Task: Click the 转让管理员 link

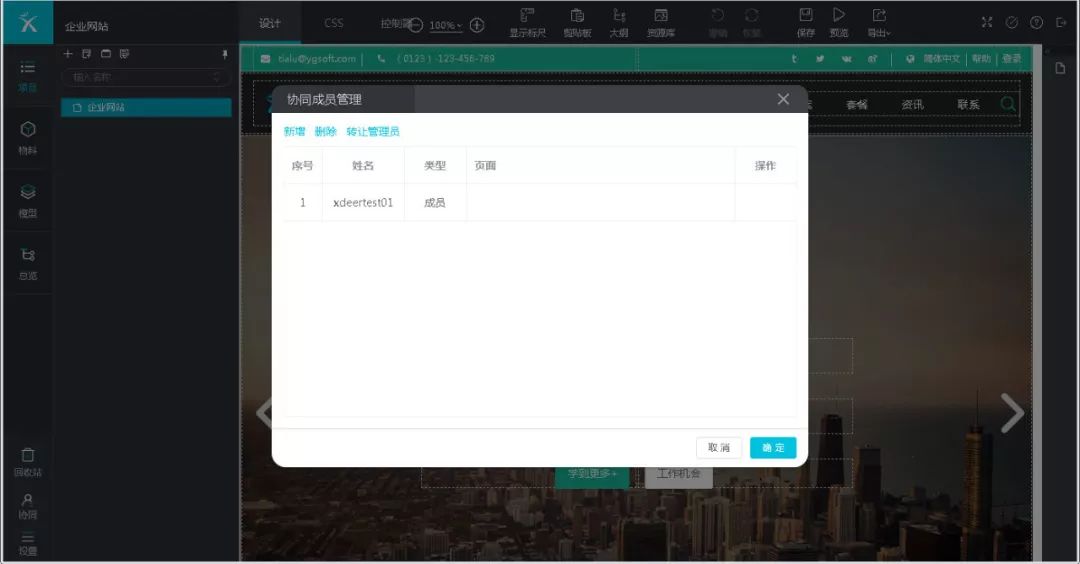Action: (x=373, y=132)
